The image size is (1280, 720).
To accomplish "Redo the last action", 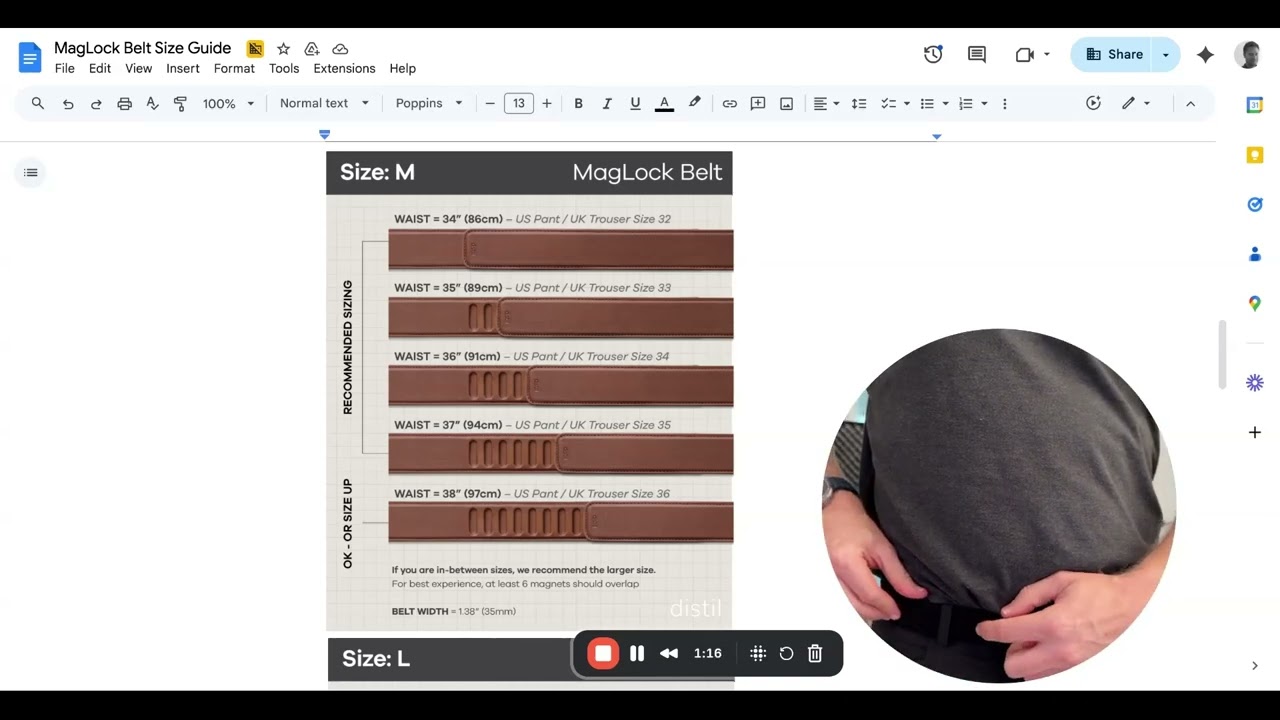I will click(x=96, y=104).
